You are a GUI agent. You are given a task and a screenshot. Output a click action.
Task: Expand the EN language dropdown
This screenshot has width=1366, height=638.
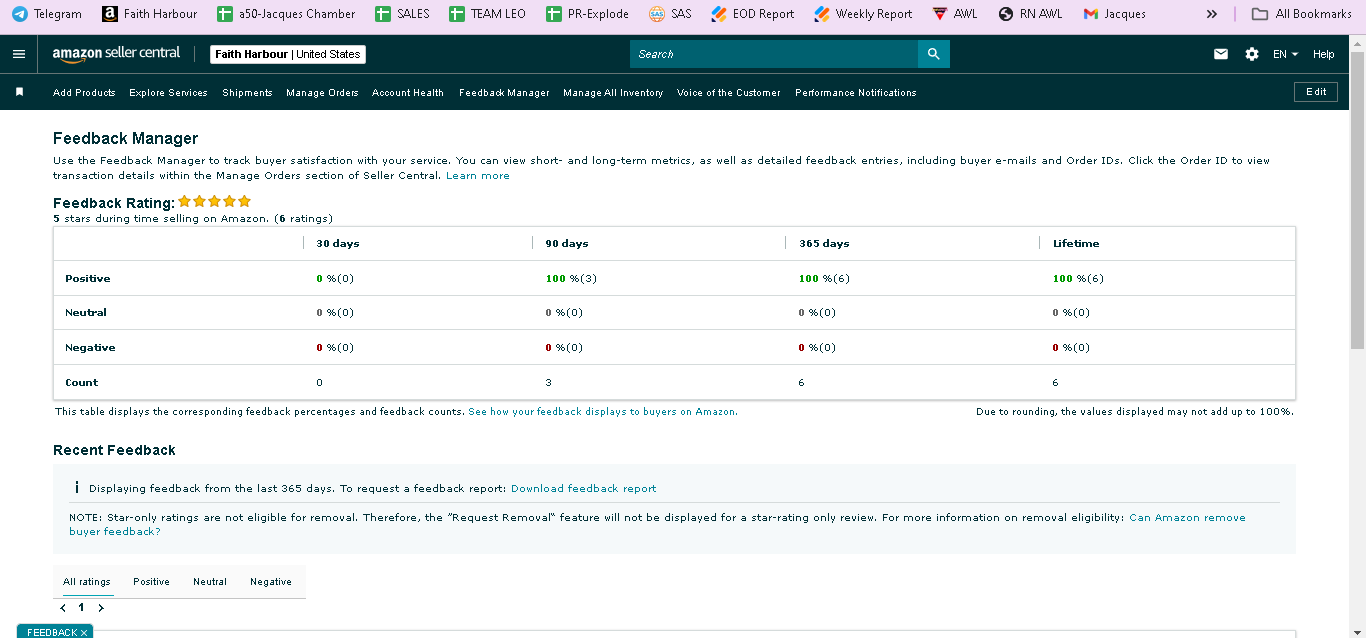click(x=1285, y=54)
